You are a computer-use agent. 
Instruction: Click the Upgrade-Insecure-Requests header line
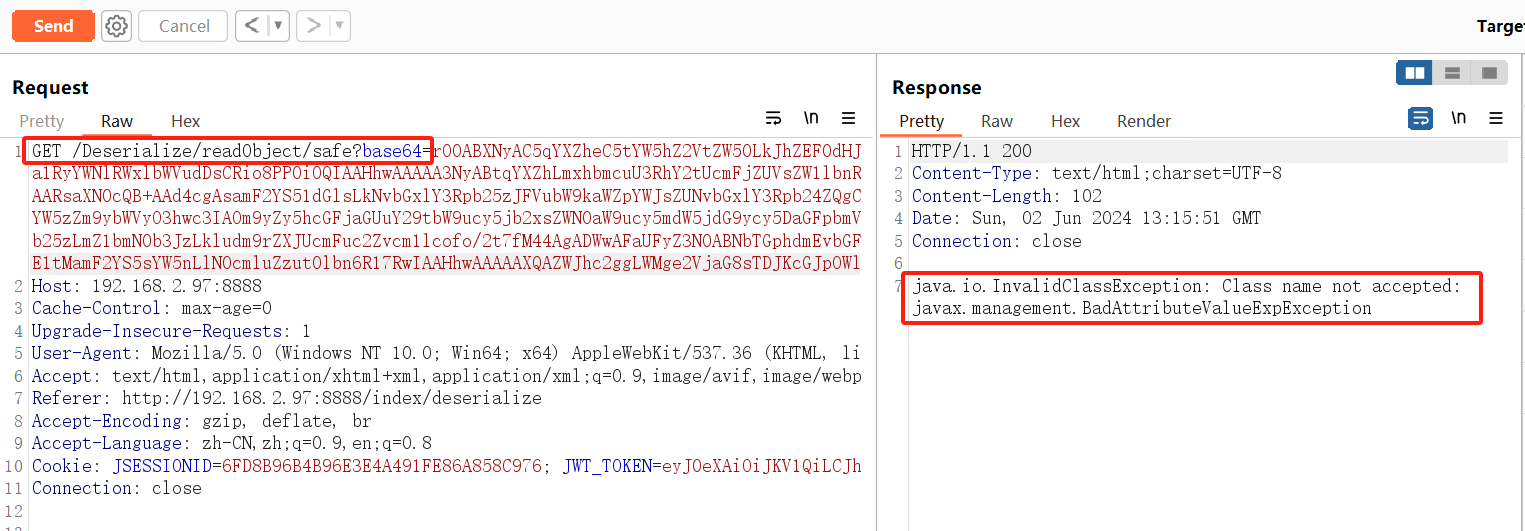171,331
